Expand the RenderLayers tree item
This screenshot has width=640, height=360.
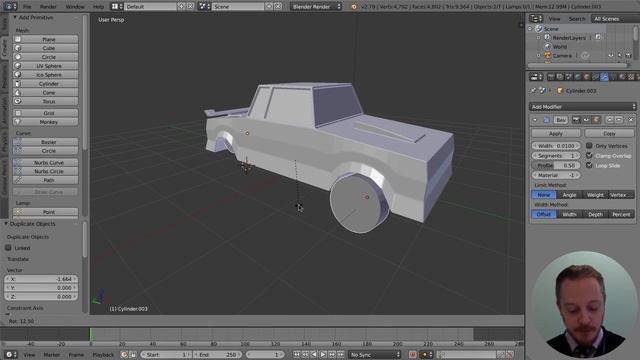[x=539, y=38]
